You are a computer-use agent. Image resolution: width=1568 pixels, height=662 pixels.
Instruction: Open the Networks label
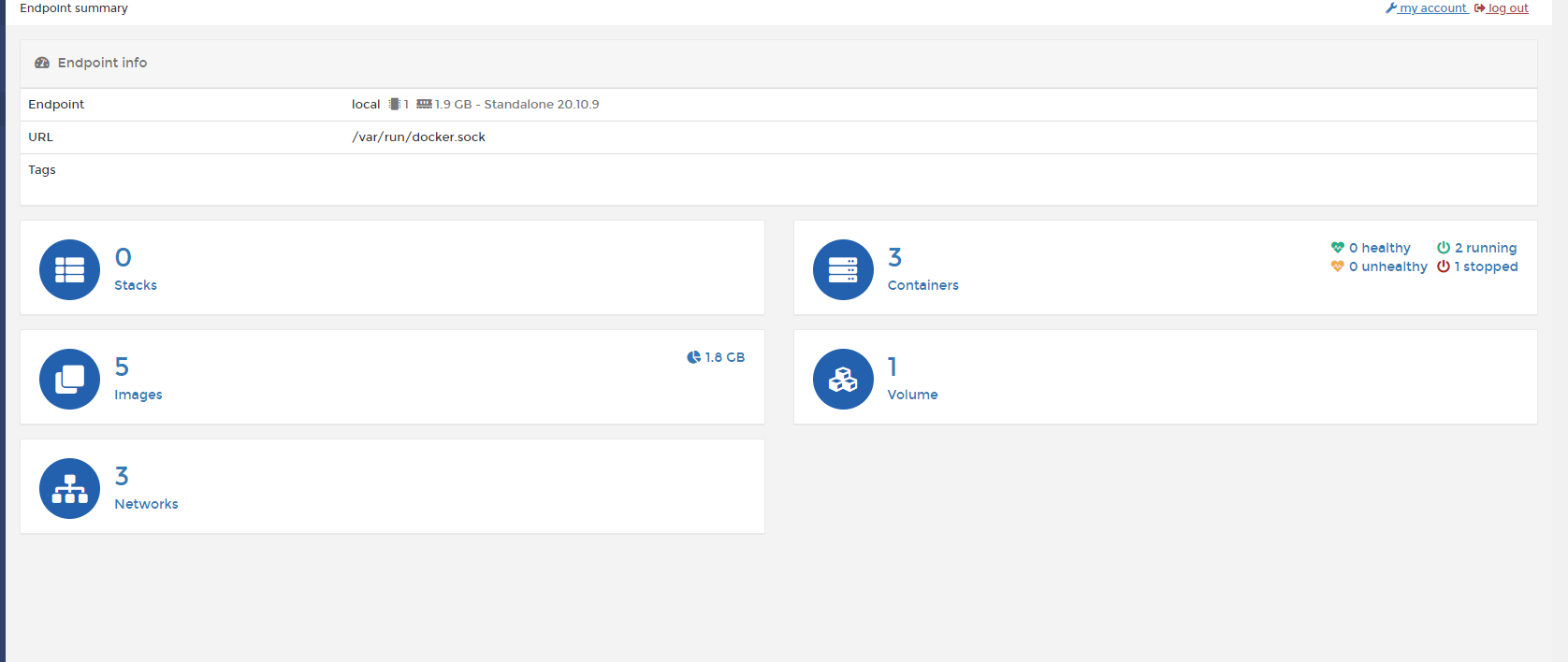[x=146, y=504]
